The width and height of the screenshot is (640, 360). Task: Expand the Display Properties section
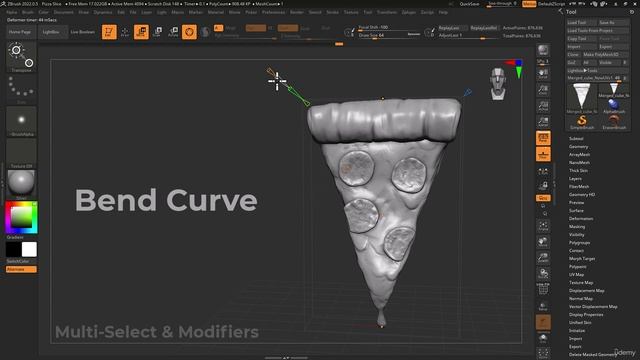[x=586, y=315]
